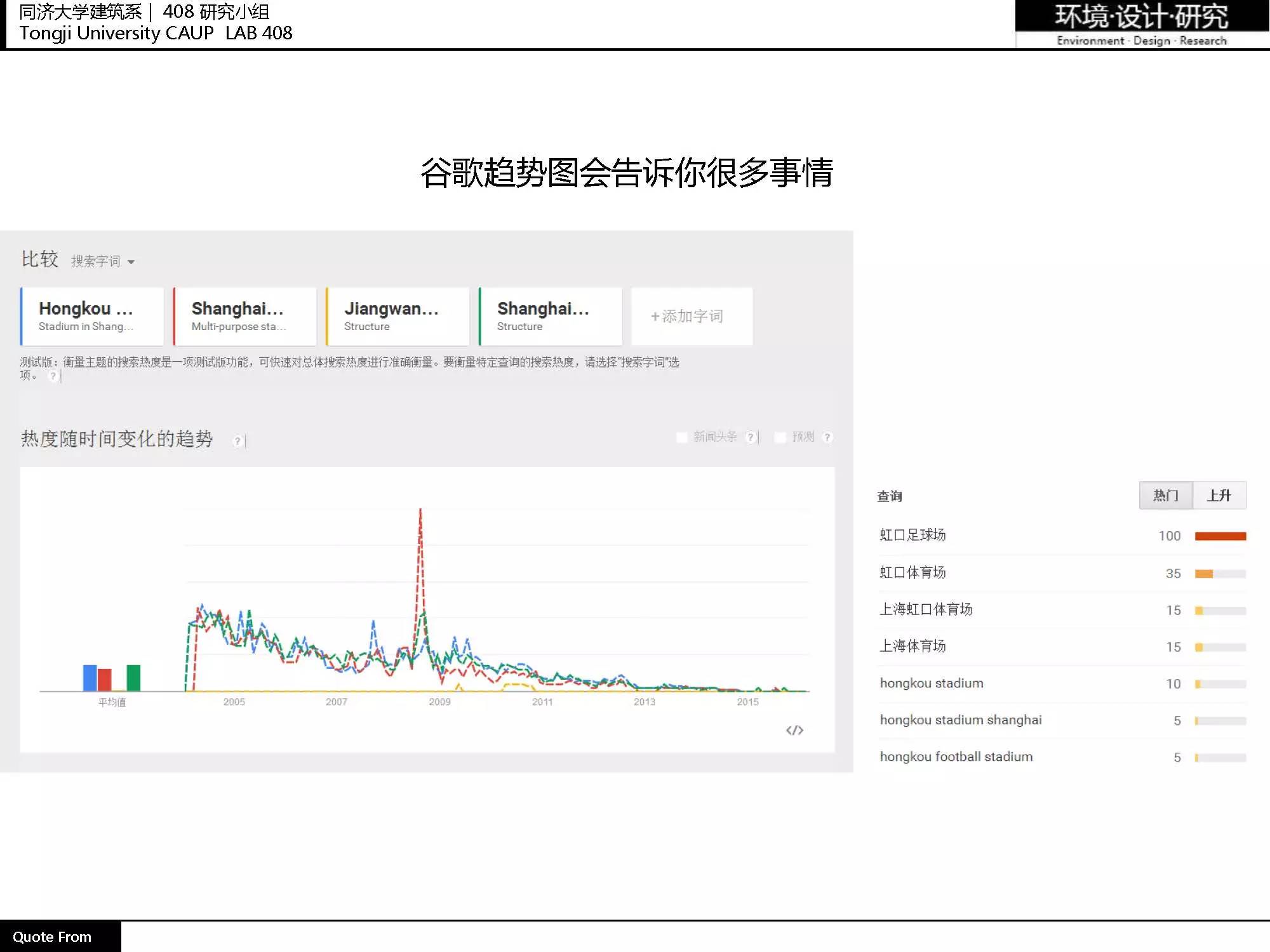
Task: Open the 上海虹口体育场 query
Action: tap(926, 609)
